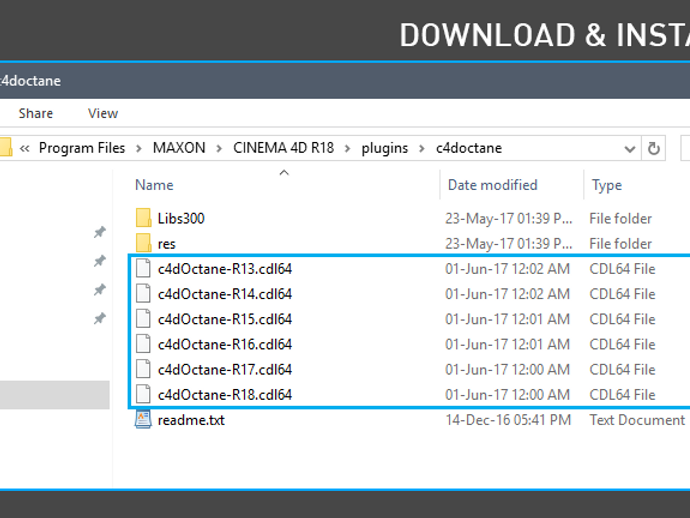The image size is (690, 518).
Task: Sort files by Name column header
Action: coord(154,185)
